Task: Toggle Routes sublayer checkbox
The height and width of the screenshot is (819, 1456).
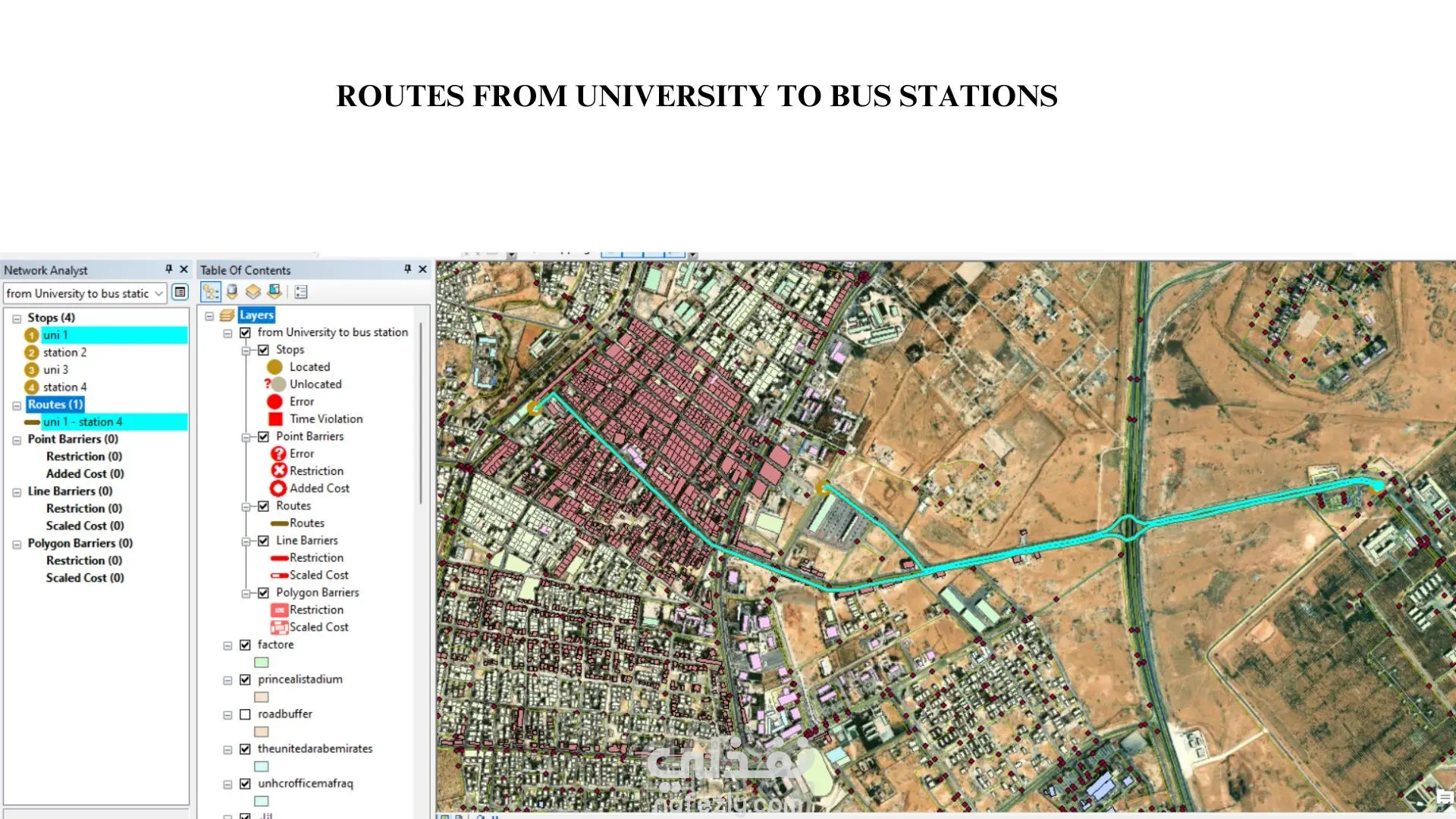Action: [x=263, y=507]
